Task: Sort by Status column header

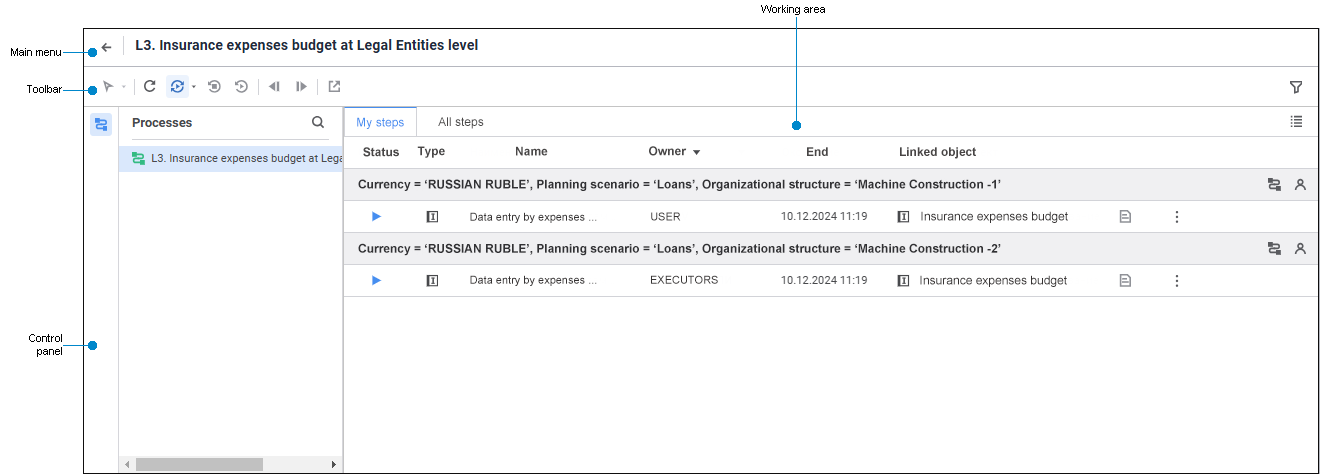Action: pyautogui.click(x=381, y=152)
